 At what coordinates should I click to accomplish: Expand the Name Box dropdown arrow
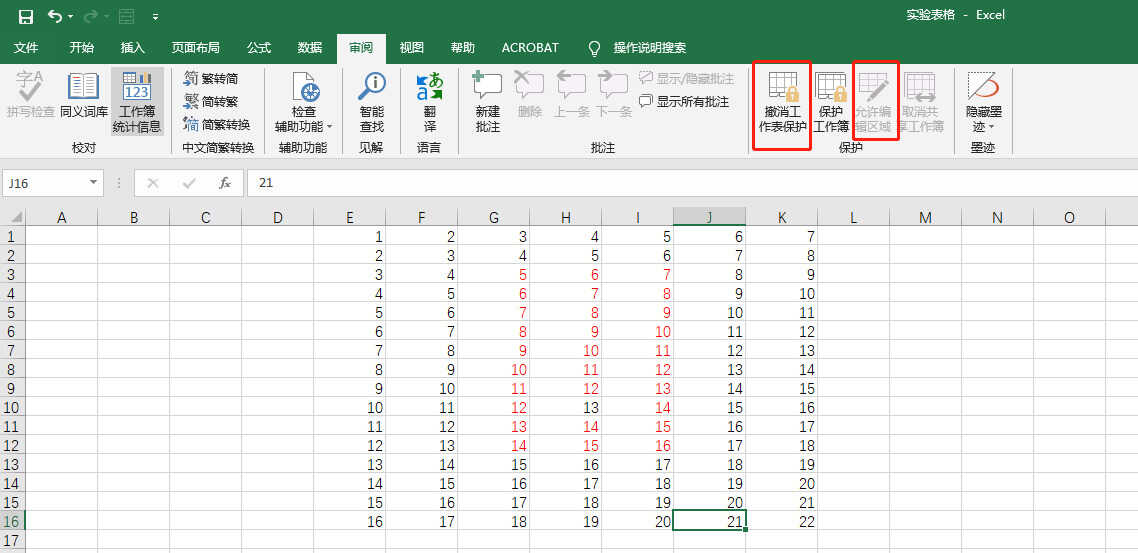tap(93, 183)
